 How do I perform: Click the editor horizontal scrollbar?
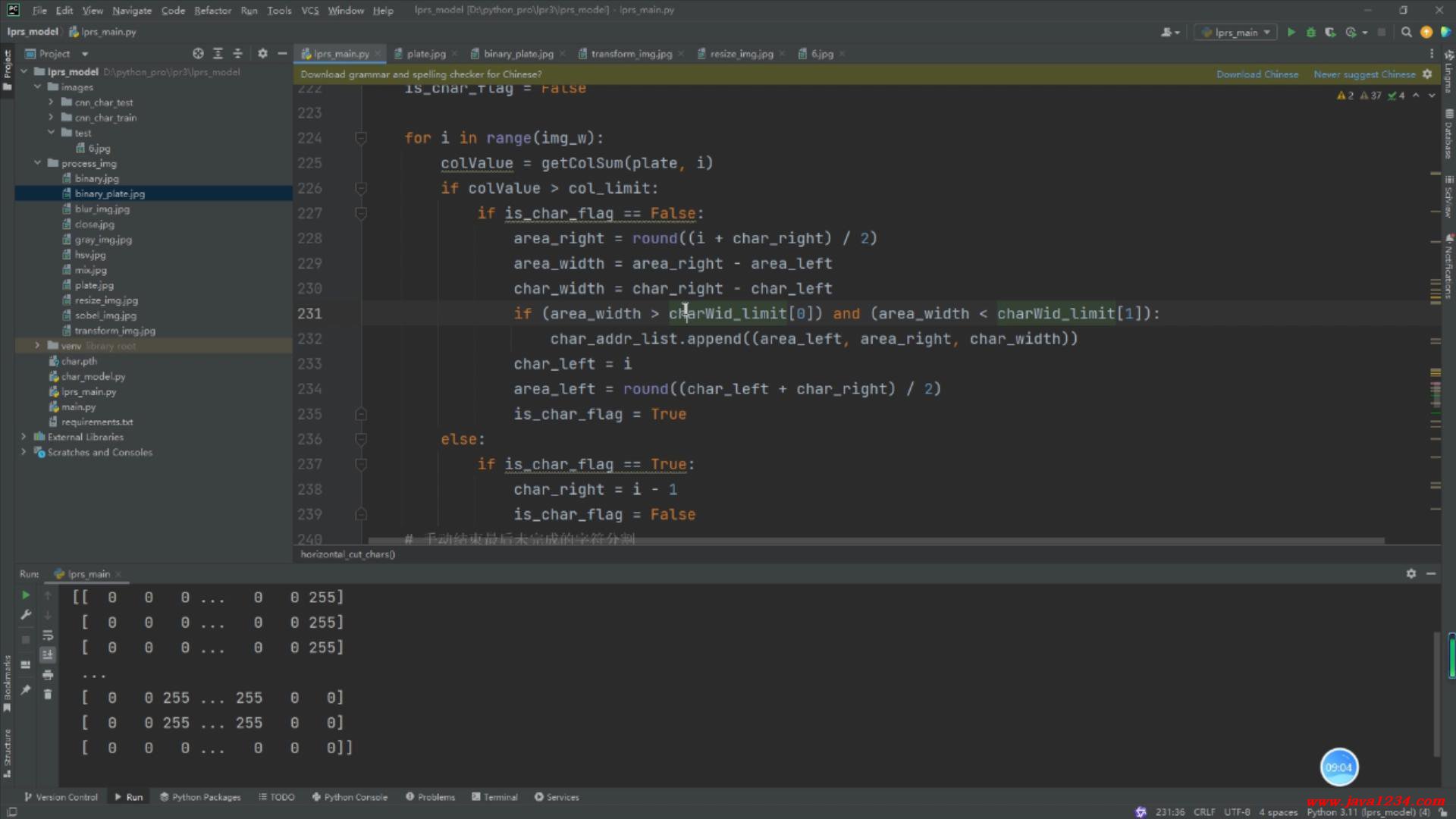[875, 541]
